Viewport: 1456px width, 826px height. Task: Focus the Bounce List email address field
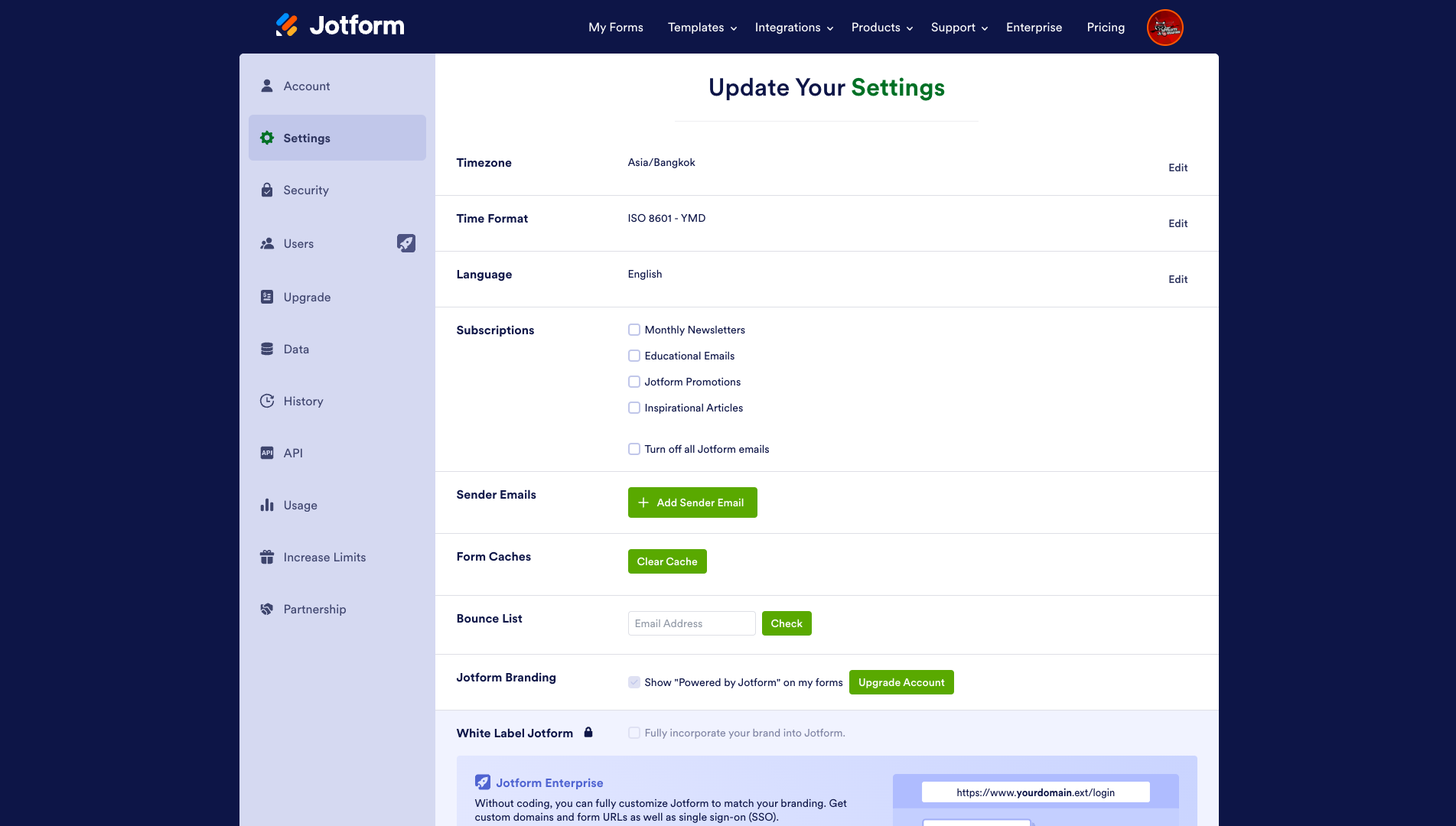(x=691, y=623)
